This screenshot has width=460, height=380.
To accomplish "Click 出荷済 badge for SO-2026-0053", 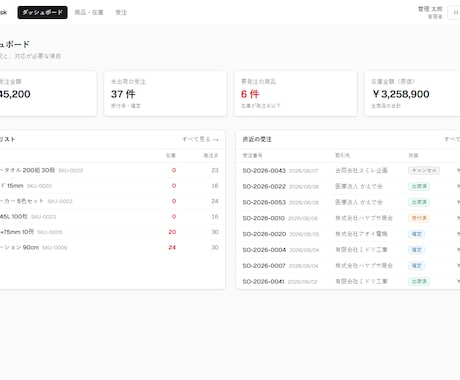I will coord(419,202).
